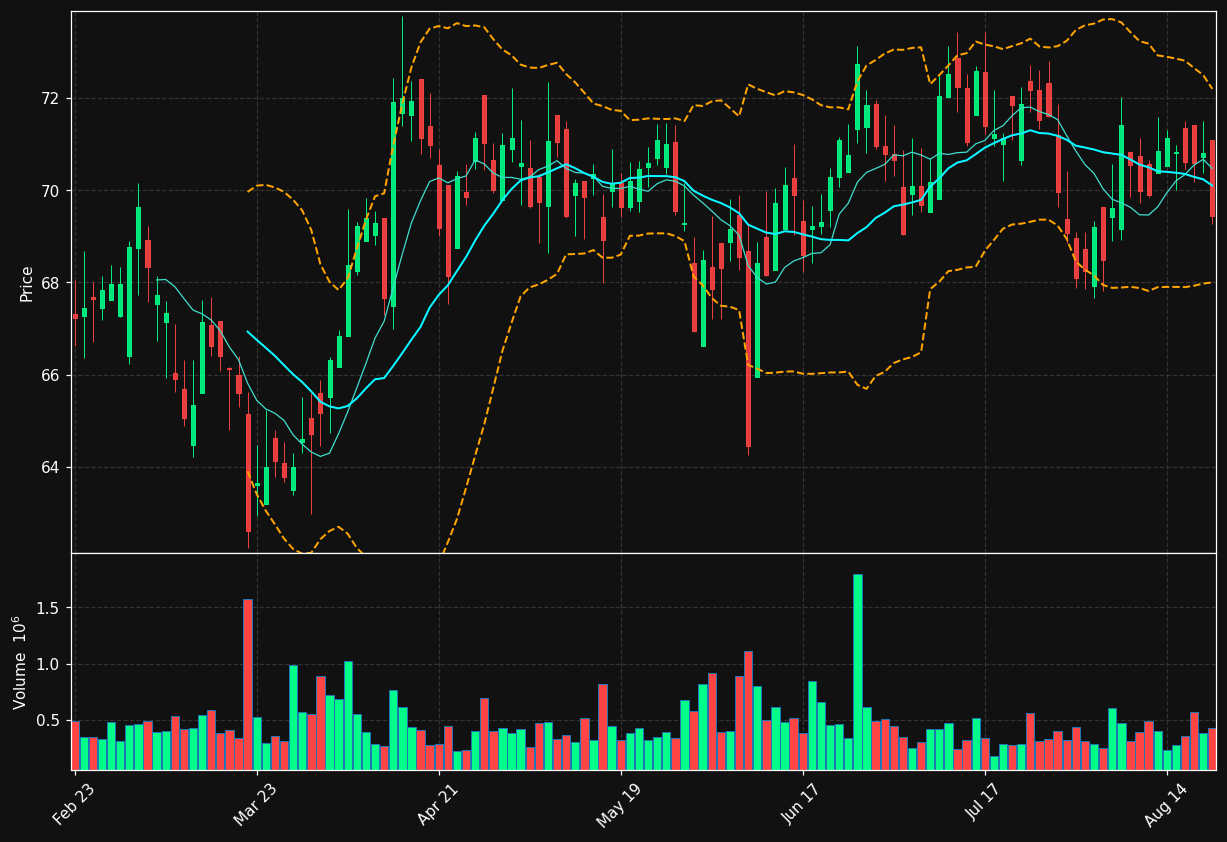Click the 66 price axis label
The image size is (1227, 842).
(x=51, y=375)
